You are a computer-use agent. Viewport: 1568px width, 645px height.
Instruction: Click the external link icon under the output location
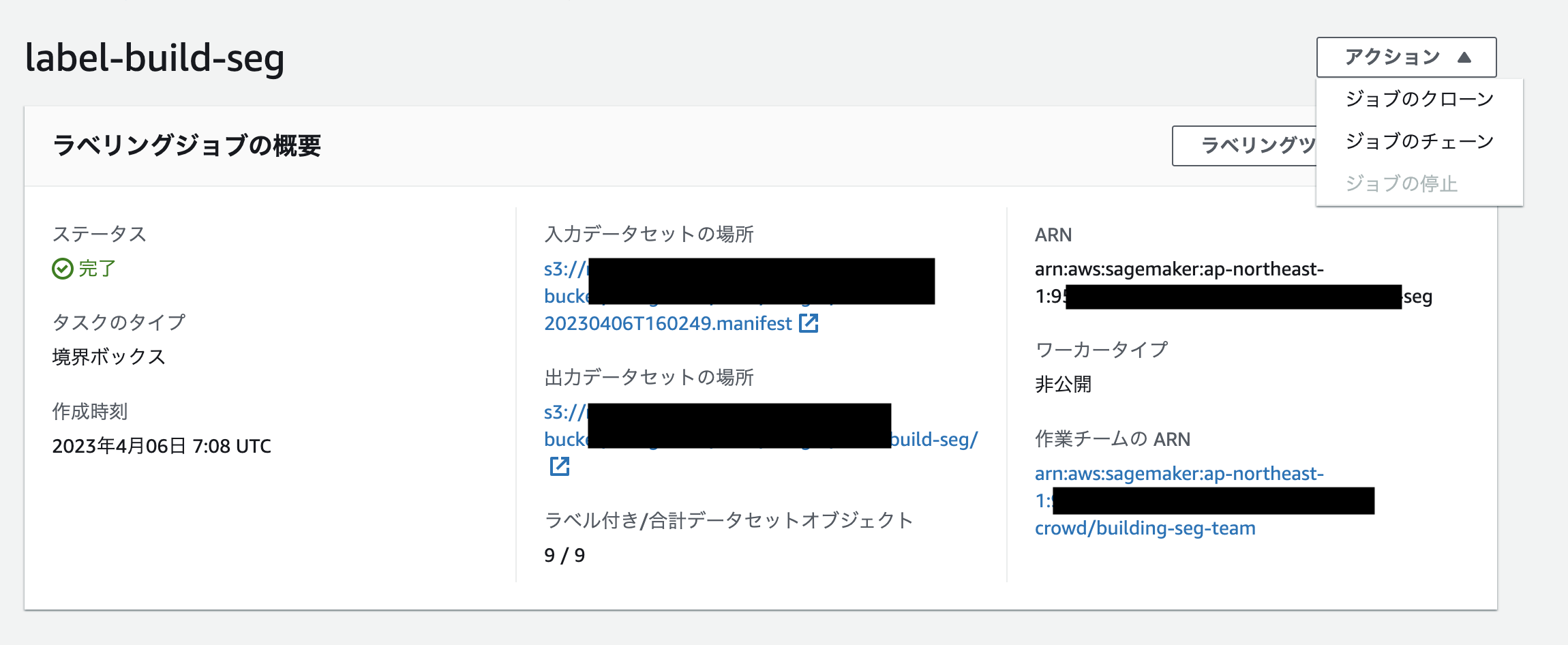click(560, 466)
